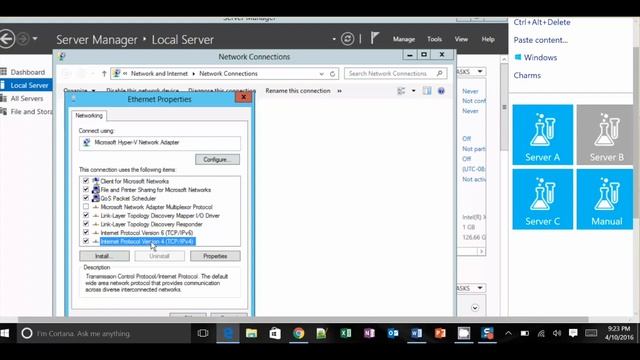Select QoS Packet Scheduler list item
This screenshot has height=360, width=640.
pos(128,198)
